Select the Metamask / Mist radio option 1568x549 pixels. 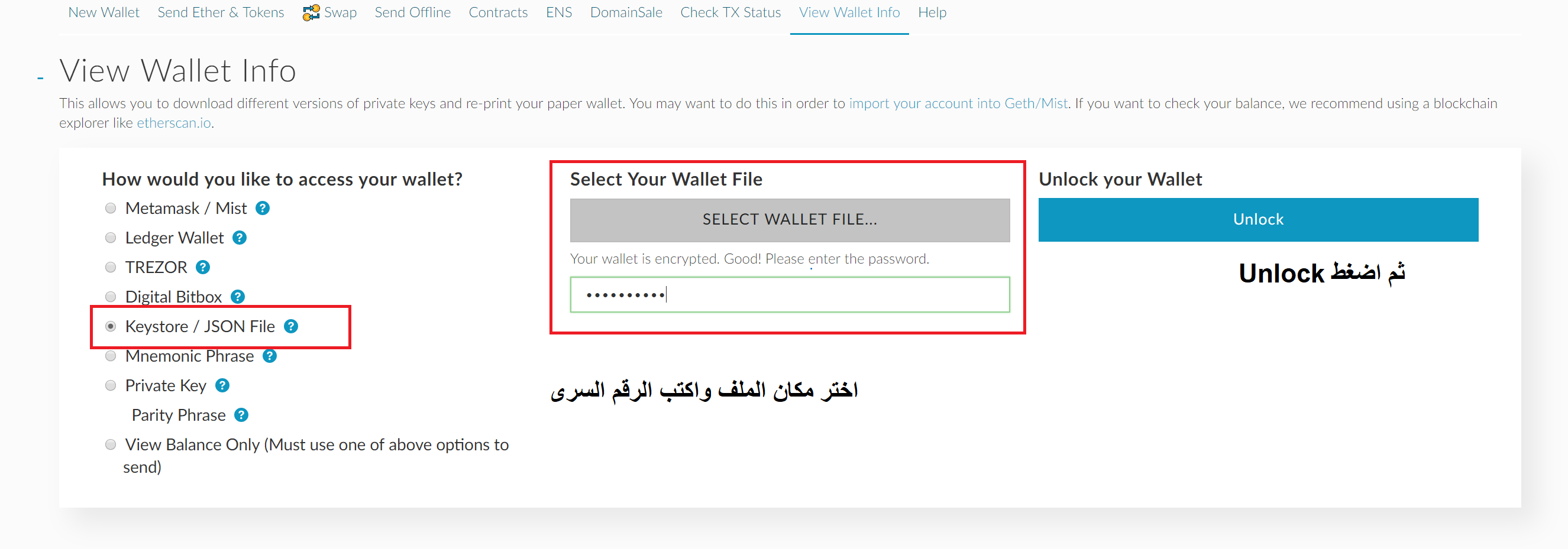110,208
